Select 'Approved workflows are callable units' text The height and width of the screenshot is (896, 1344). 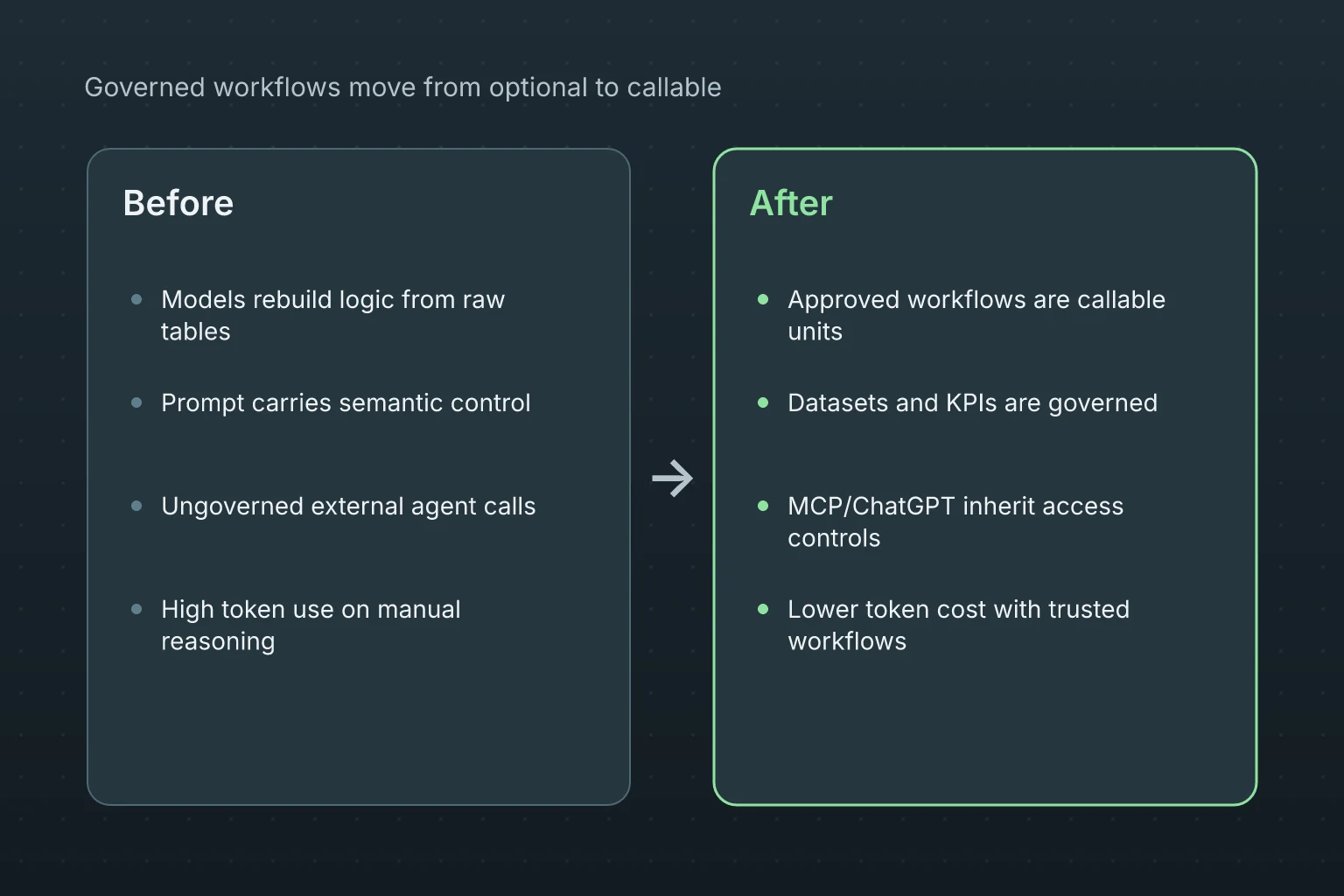(976, 315)
